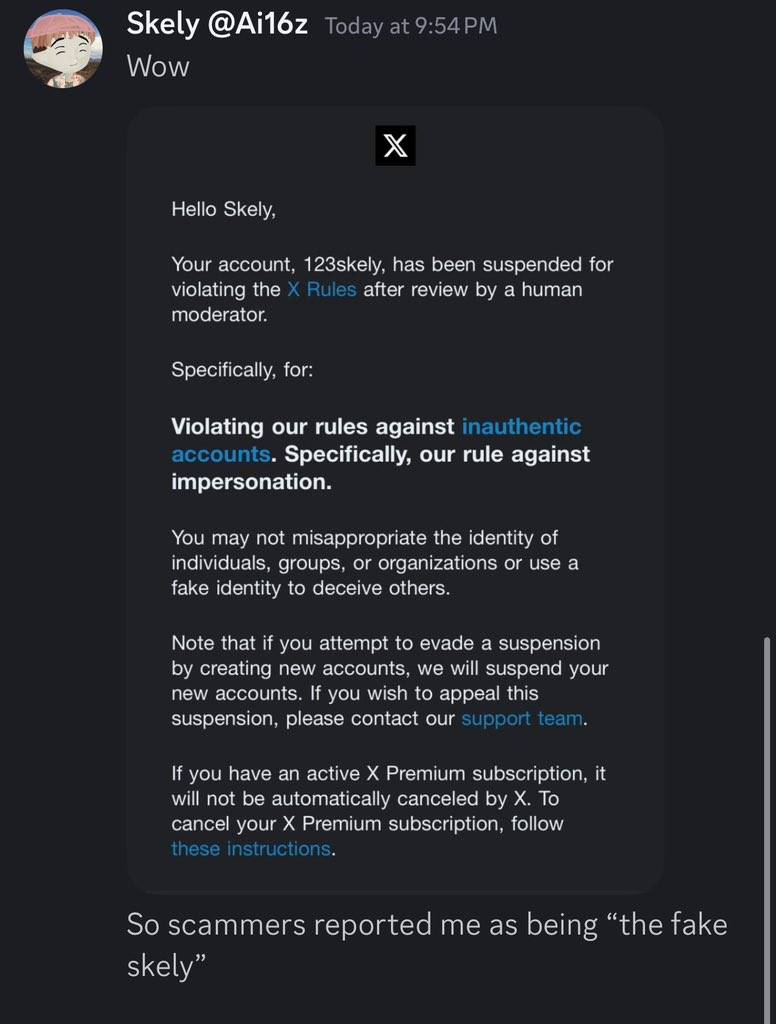Click the "Today at 9:54 PM" timestamp
Viewport: 776px width, 1024px height.
pyautogui.click(x=410, y=27)
